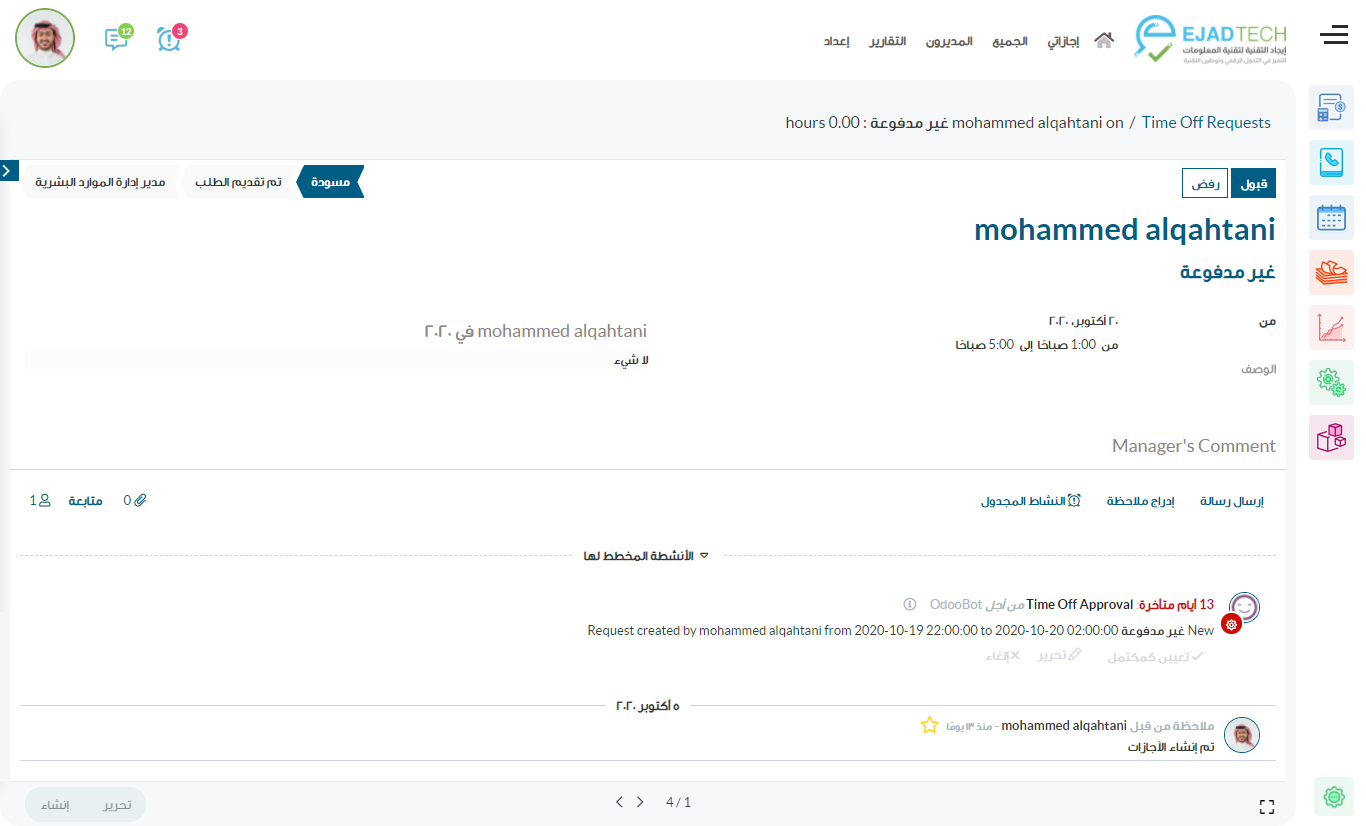Expand the side panel arrow on left edge
Image resolution: width=1366 pixels, height=826 pixels.
pos(8,171)
